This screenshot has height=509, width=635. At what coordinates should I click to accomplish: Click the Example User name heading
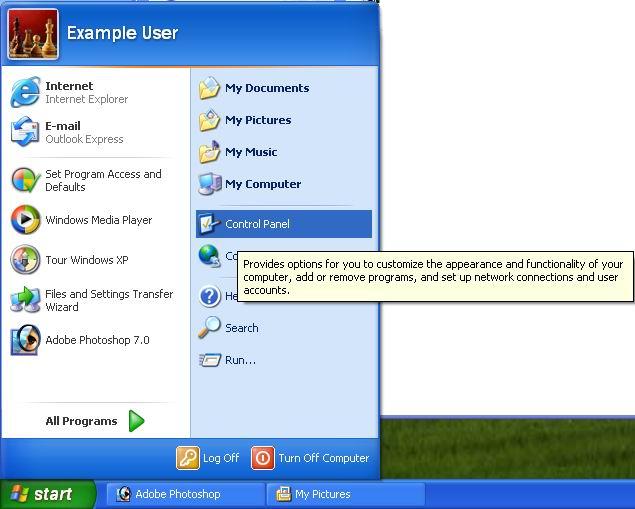(122, 33)
